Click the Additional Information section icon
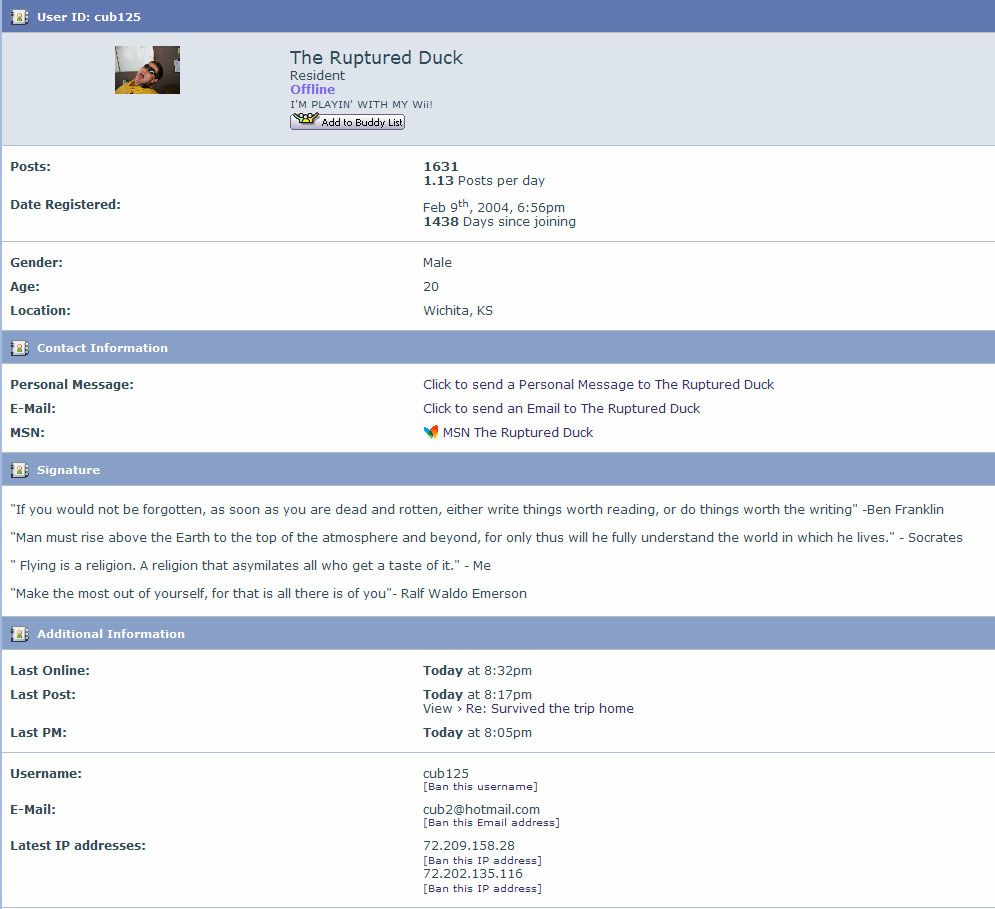995x909 pixels. click(20, 634)
